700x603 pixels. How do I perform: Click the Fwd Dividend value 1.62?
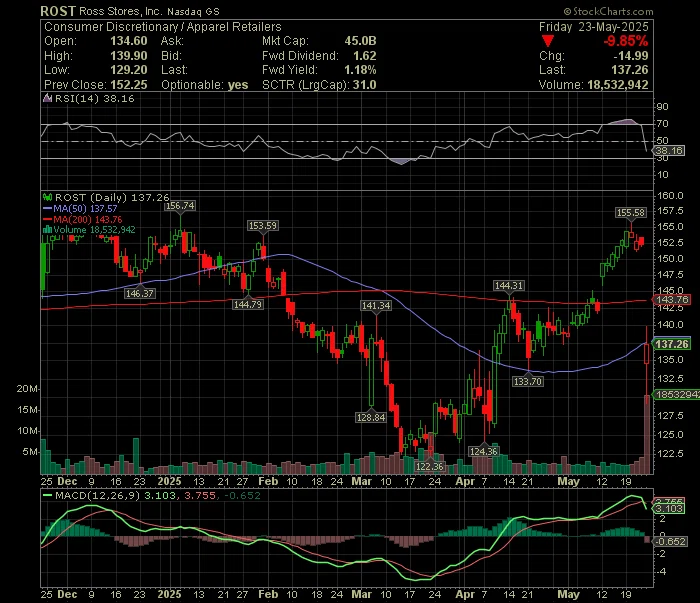click(365, 56)
